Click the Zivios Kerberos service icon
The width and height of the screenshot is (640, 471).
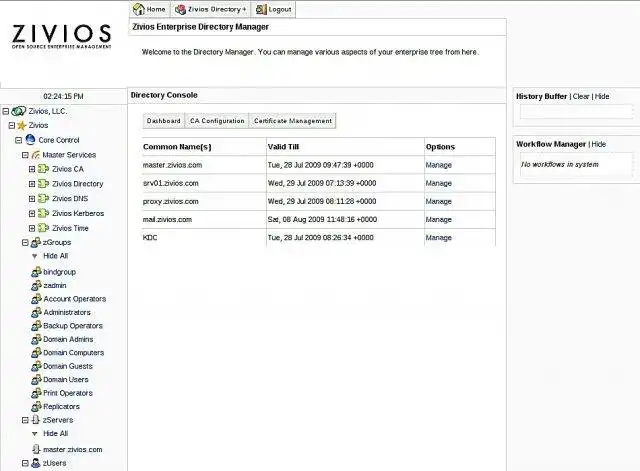coord(43,213)
